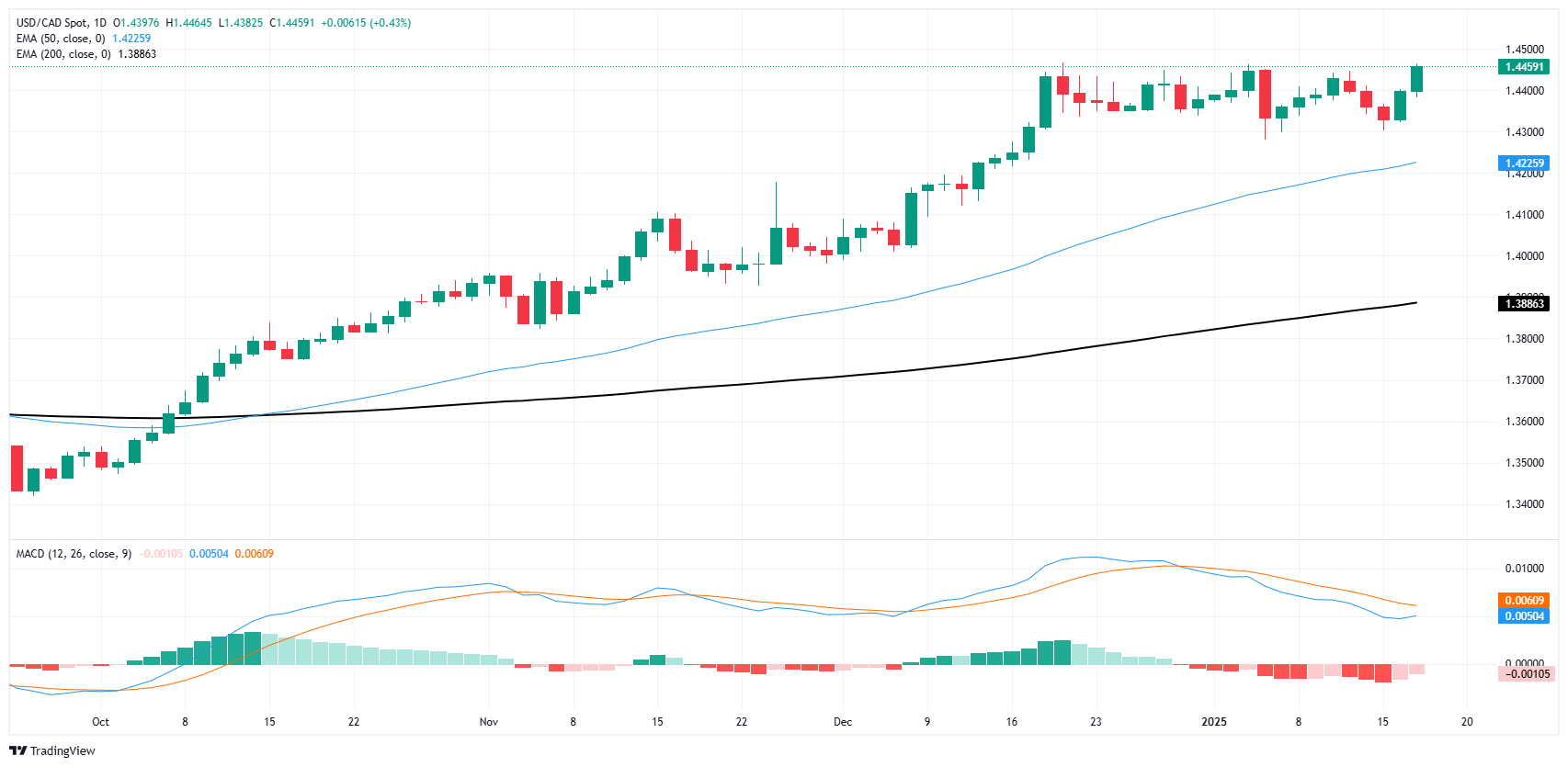Viewport: 1568px width, 767px height.
Task: Click the 1.45000 price scale label
Action: pyautogui.click(x=1524, y=50)
